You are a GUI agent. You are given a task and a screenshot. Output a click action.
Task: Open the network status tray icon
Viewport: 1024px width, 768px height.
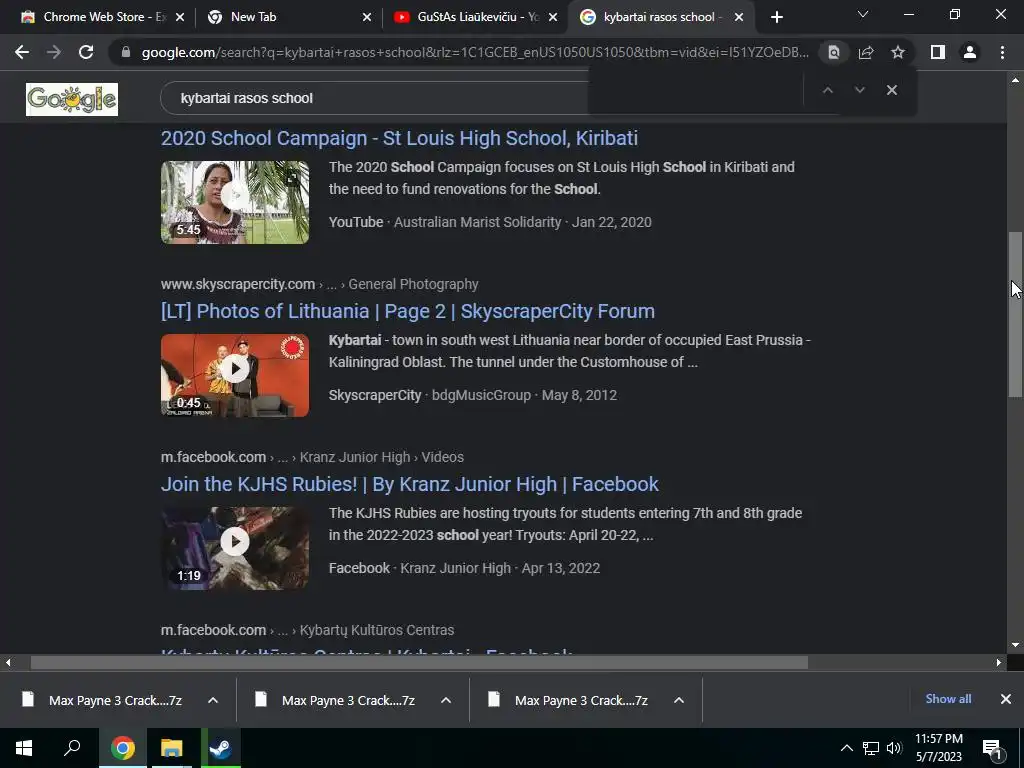[x=871, y=748]
